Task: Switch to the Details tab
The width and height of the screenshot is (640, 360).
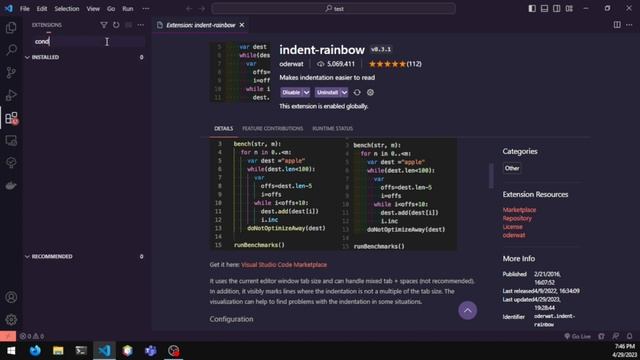Action: 224,129
